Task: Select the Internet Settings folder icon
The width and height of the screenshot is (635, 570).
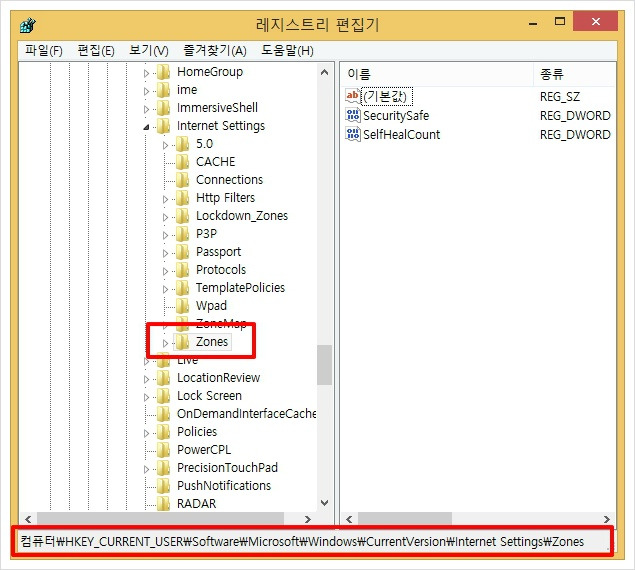Action: (x=164, y=126)
